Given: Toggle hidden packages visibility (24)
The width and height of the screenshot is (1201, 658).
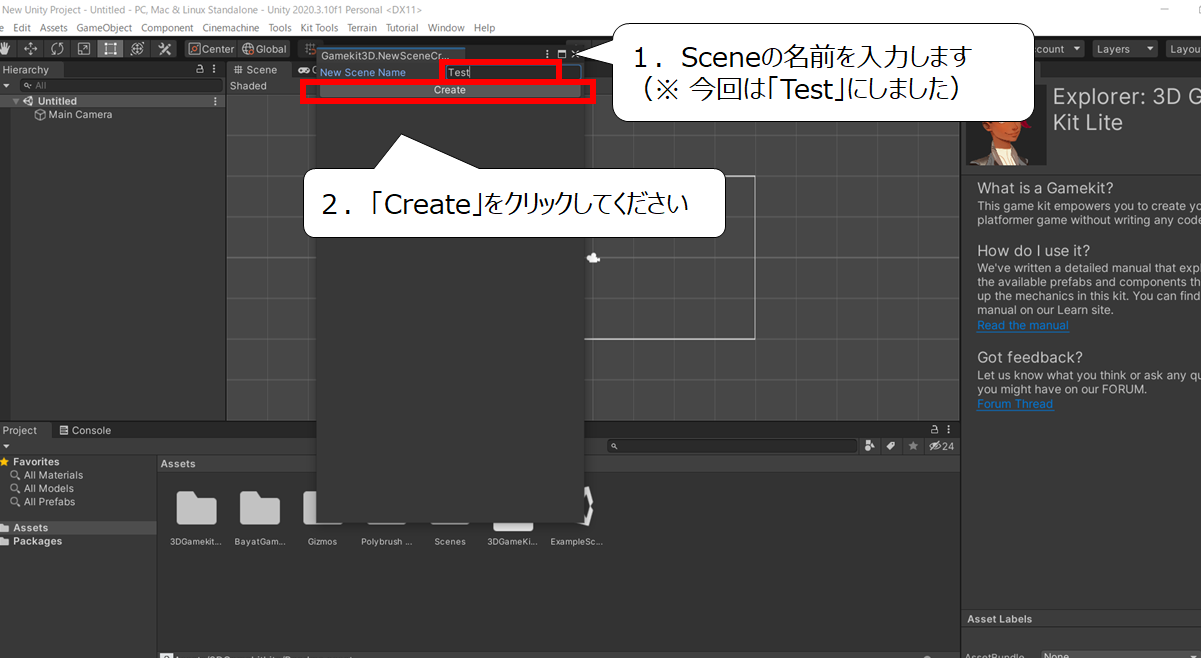Looking at the screenshot, I should [941, 446].
